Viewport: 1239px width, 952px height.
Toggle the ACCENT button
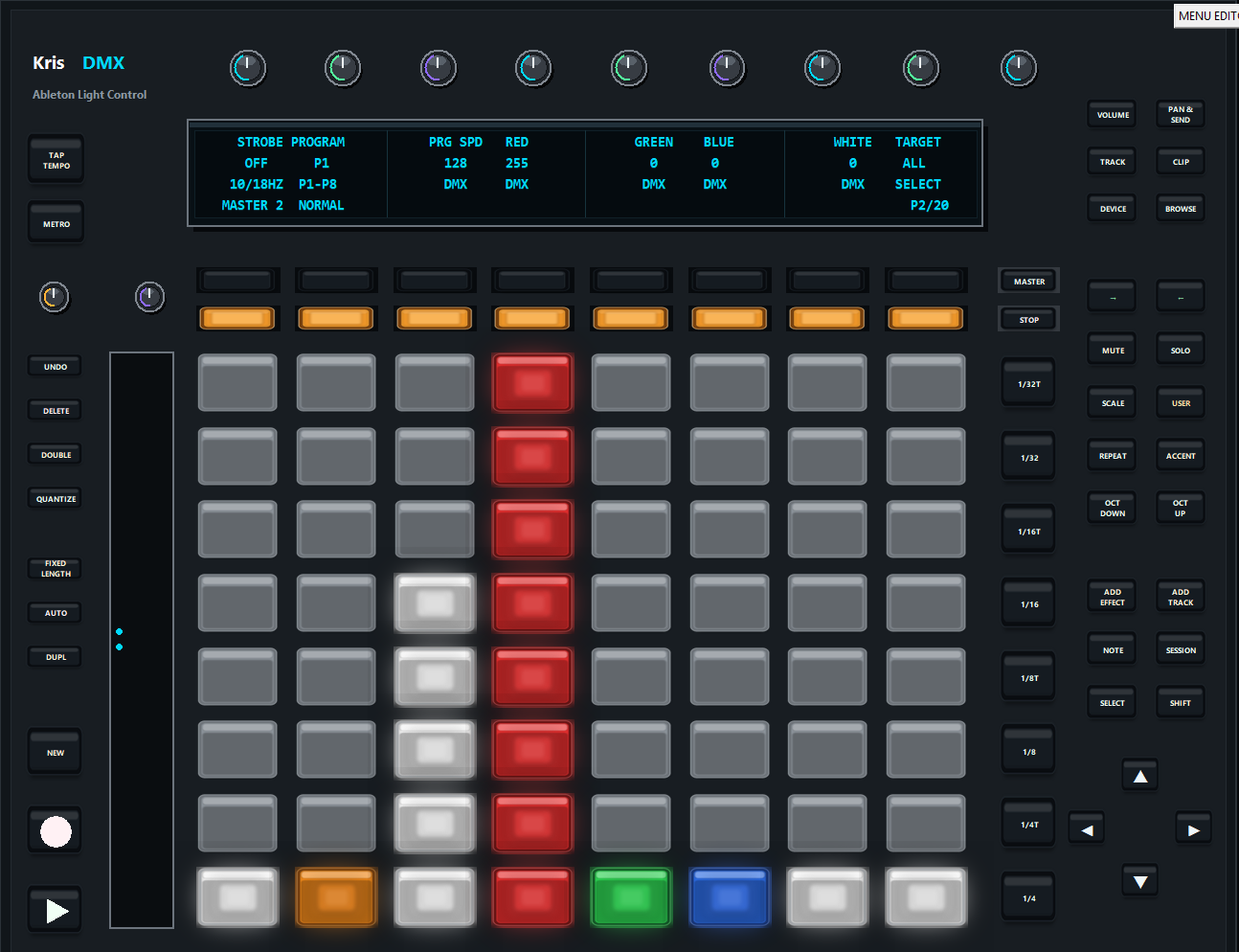point(1180,456)
